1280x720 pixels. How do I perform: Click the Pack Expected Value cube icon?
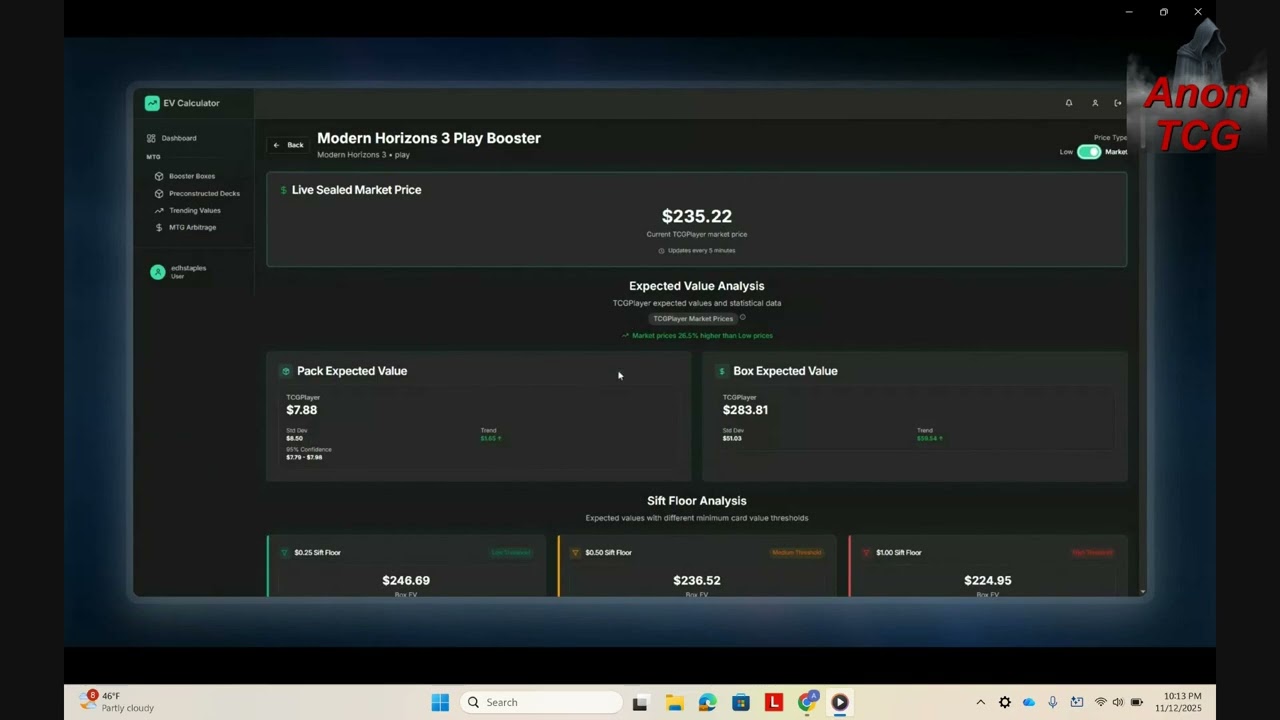pyautogui.click(x=286, y=371)
